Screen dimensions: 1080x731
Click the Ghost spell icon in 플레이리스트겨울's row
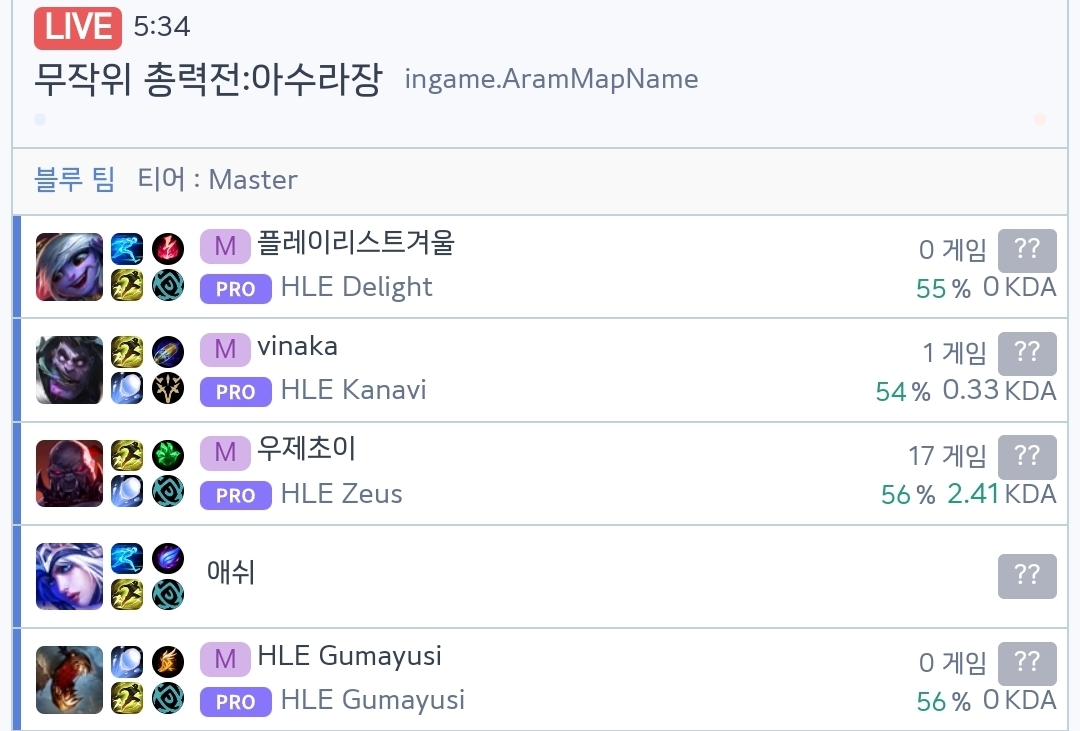click(127, 248)
